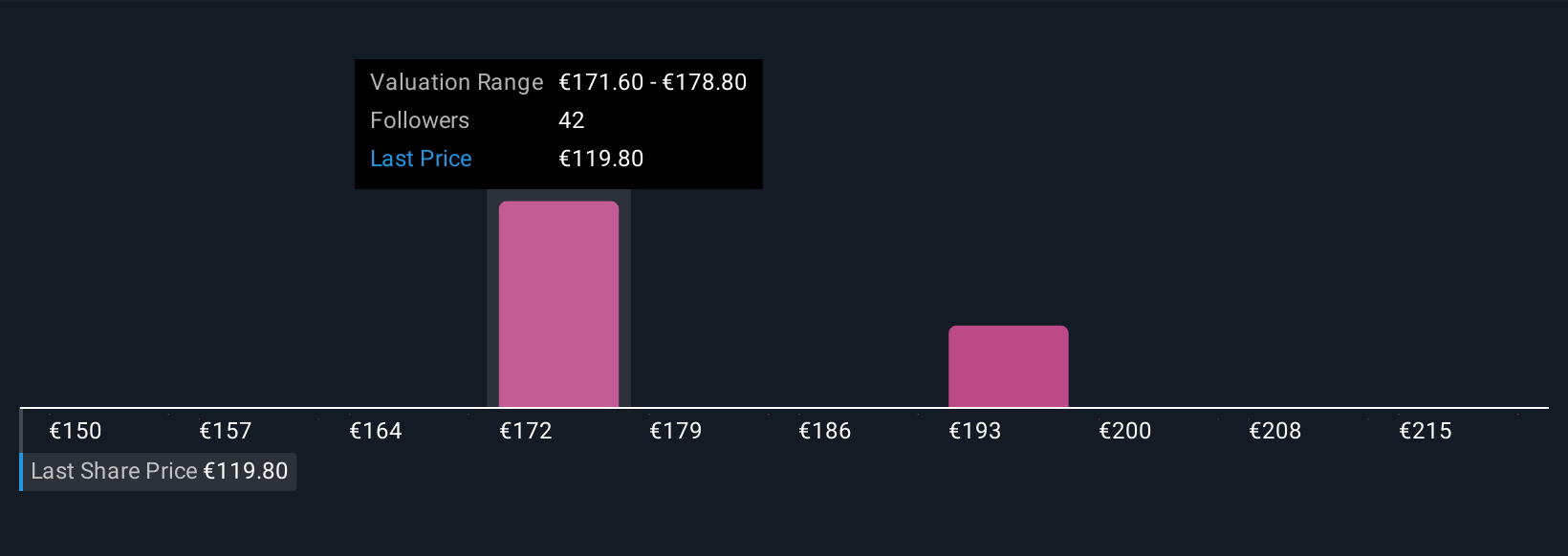Click the €119.80 value in tooltip

tap(601, 159)
